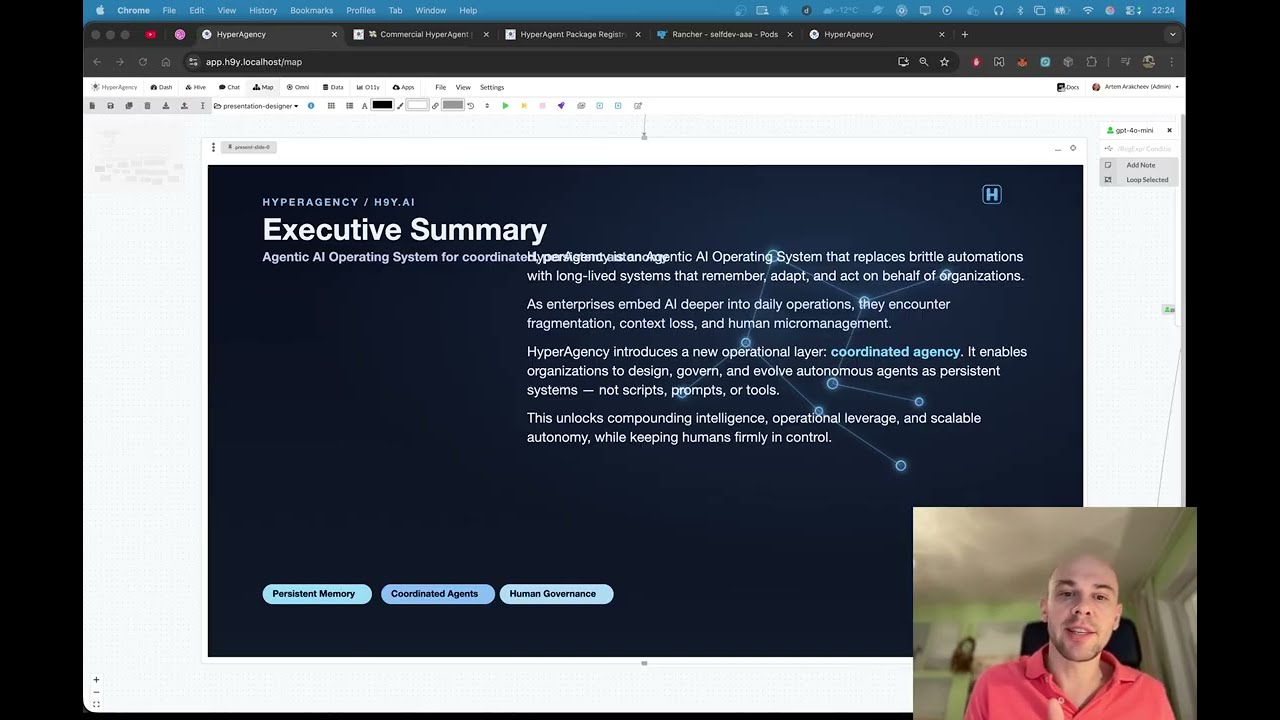Screen dimensions: 1280x720
Task: Click the target icon atop slide node
Action: [1073, 148]
